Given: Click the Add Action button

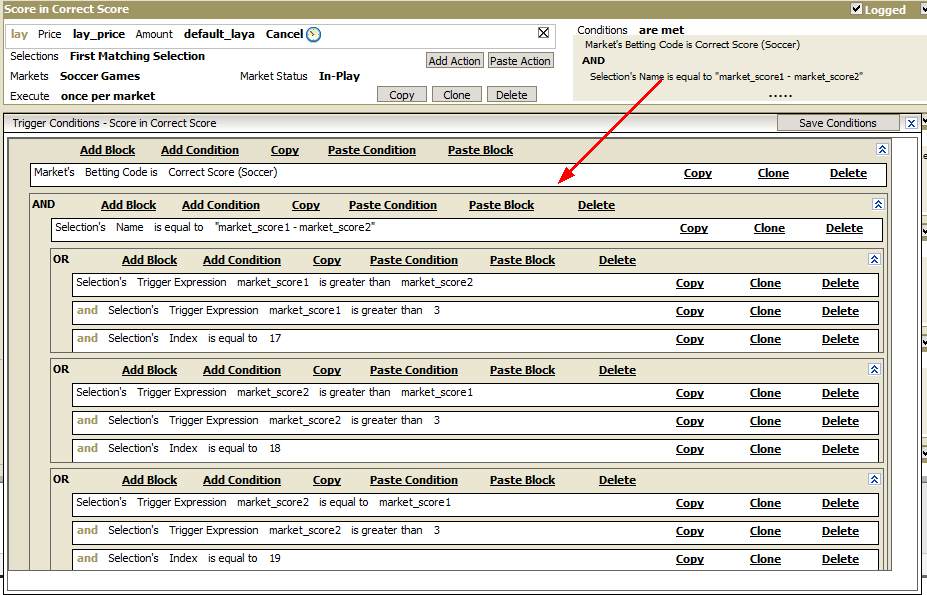Looking at the screenshot, I should [454, 60].
